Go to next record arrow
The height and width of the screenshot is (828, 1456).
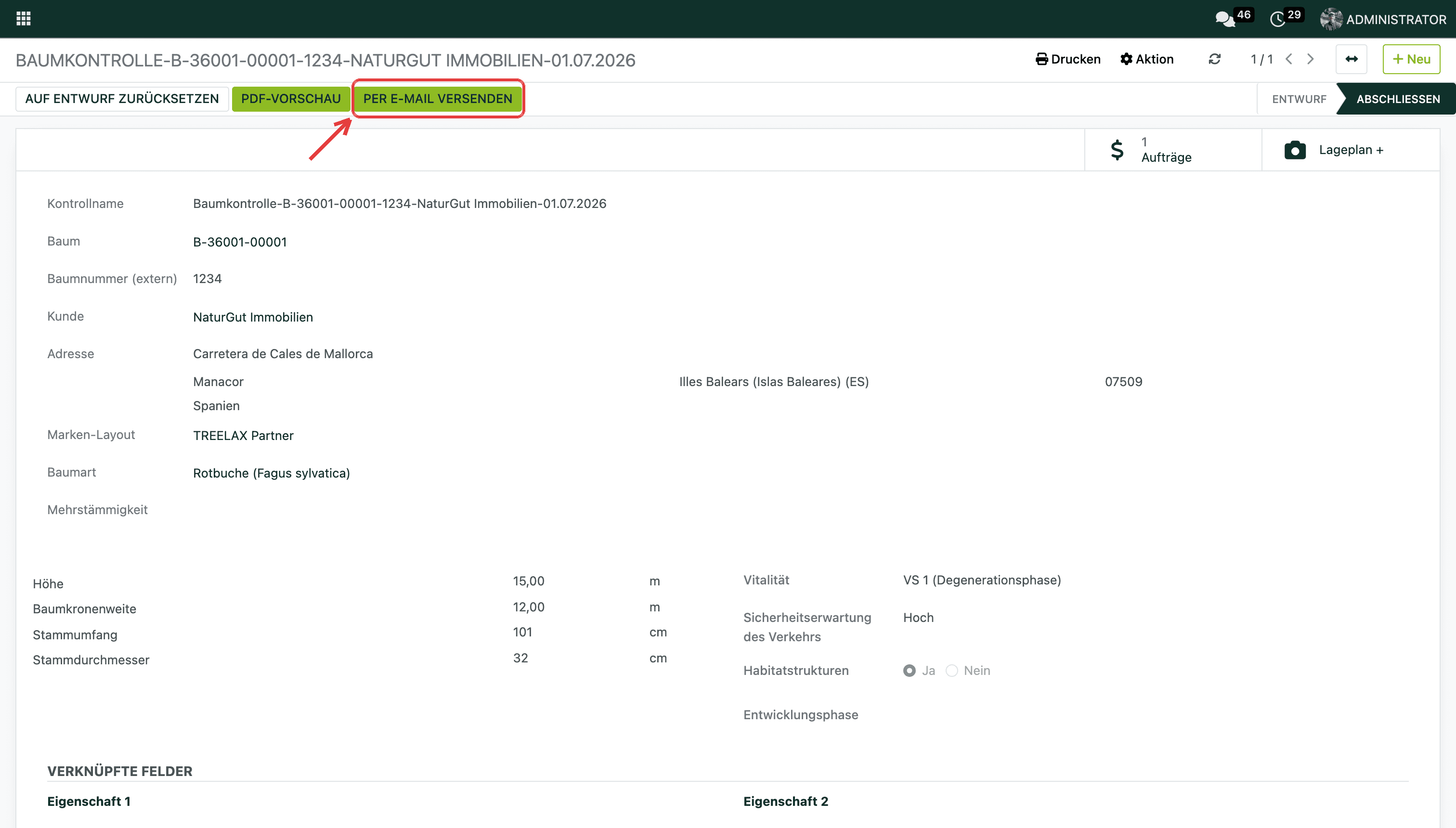pos(1311,59)
